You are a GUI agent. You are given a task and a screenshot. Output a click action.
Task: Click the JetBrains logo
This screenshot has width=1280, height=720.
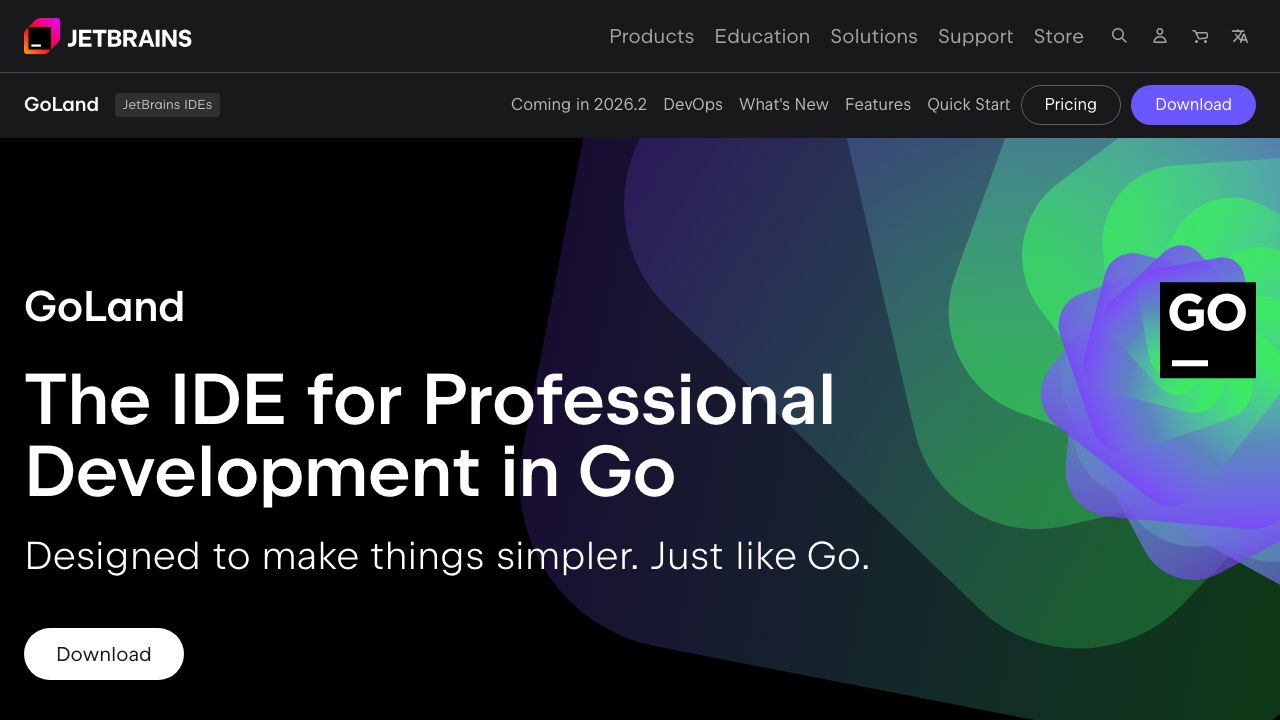click(108, 37)
